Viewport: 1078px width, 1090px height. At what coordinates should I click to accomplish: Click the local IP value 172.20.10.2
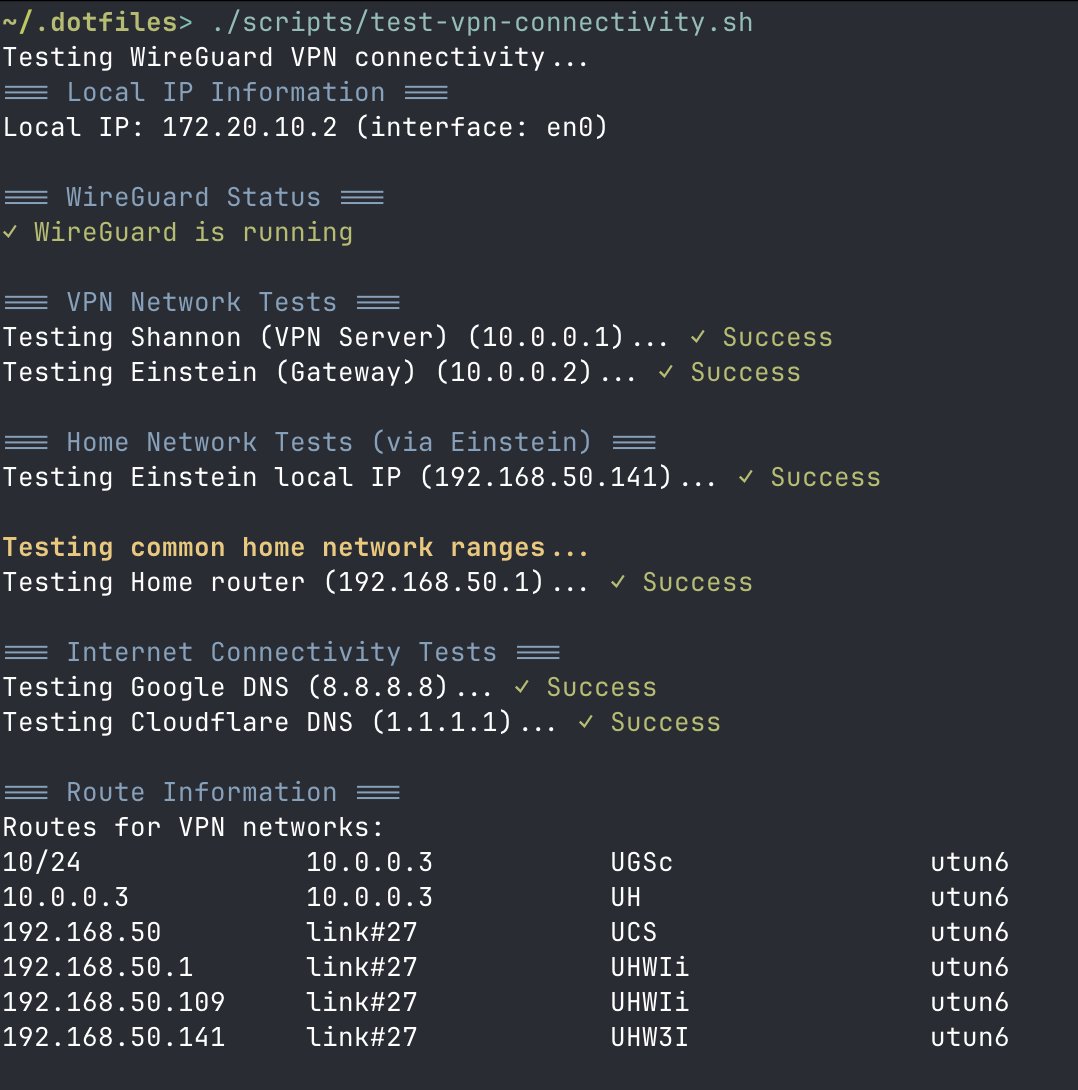click(250, 127)
